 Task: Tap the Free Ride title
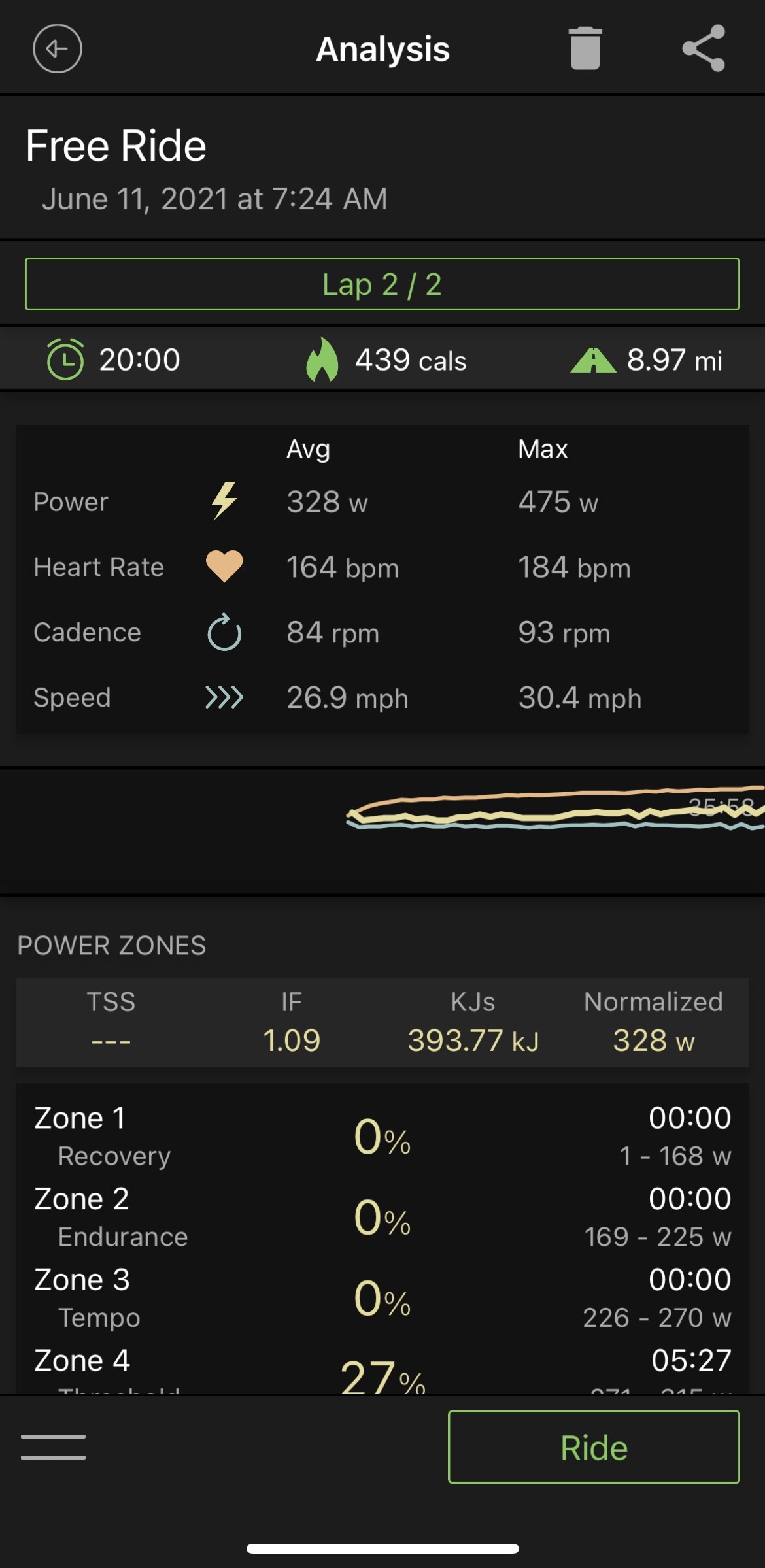[x=116, y=145]
